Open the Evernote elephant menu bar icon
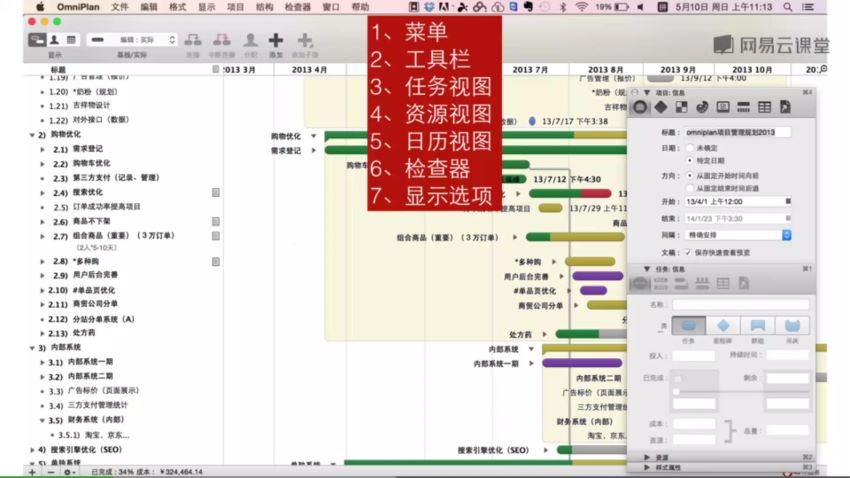This screenshot has height=478, width=850. [529, 7]
